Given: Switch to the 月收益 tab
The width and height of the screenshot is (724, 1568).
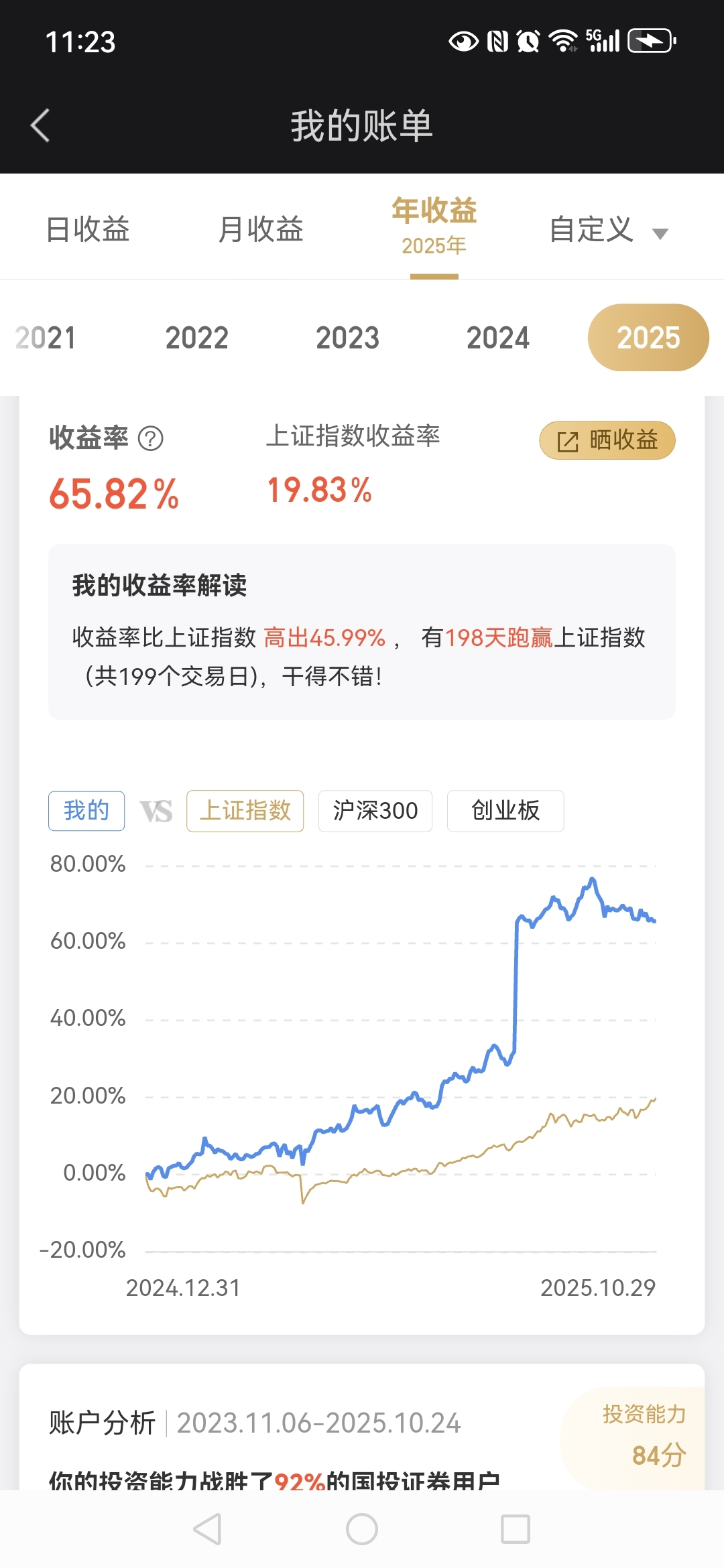Looking at the screenshot, I should tap(261, 230).
